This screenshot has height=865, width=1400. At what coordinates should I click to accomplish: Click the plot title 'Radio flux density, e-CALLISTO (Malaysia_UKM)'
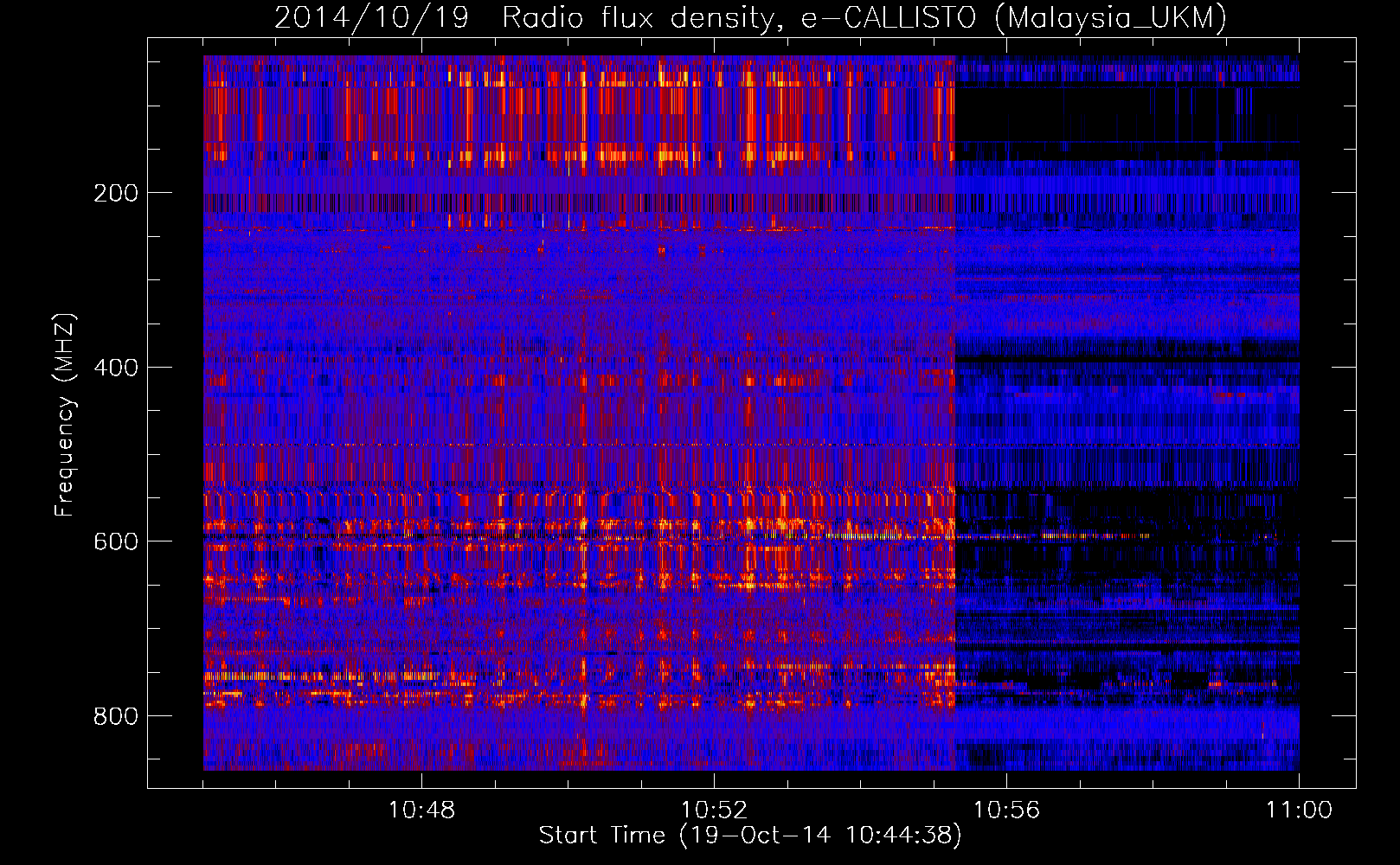coord(864,18)
